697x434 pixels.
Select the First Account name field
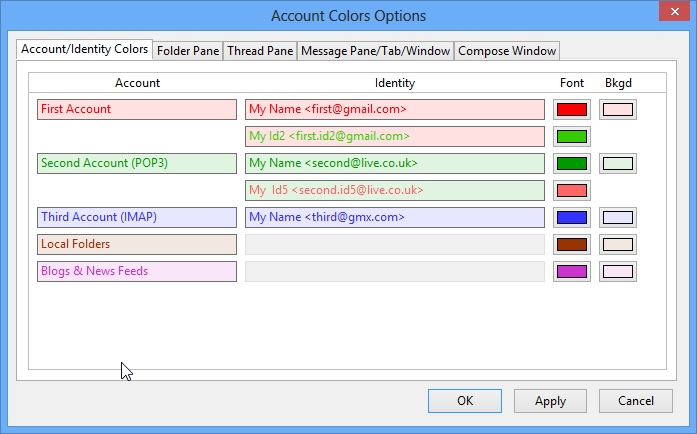pos(137,109)
